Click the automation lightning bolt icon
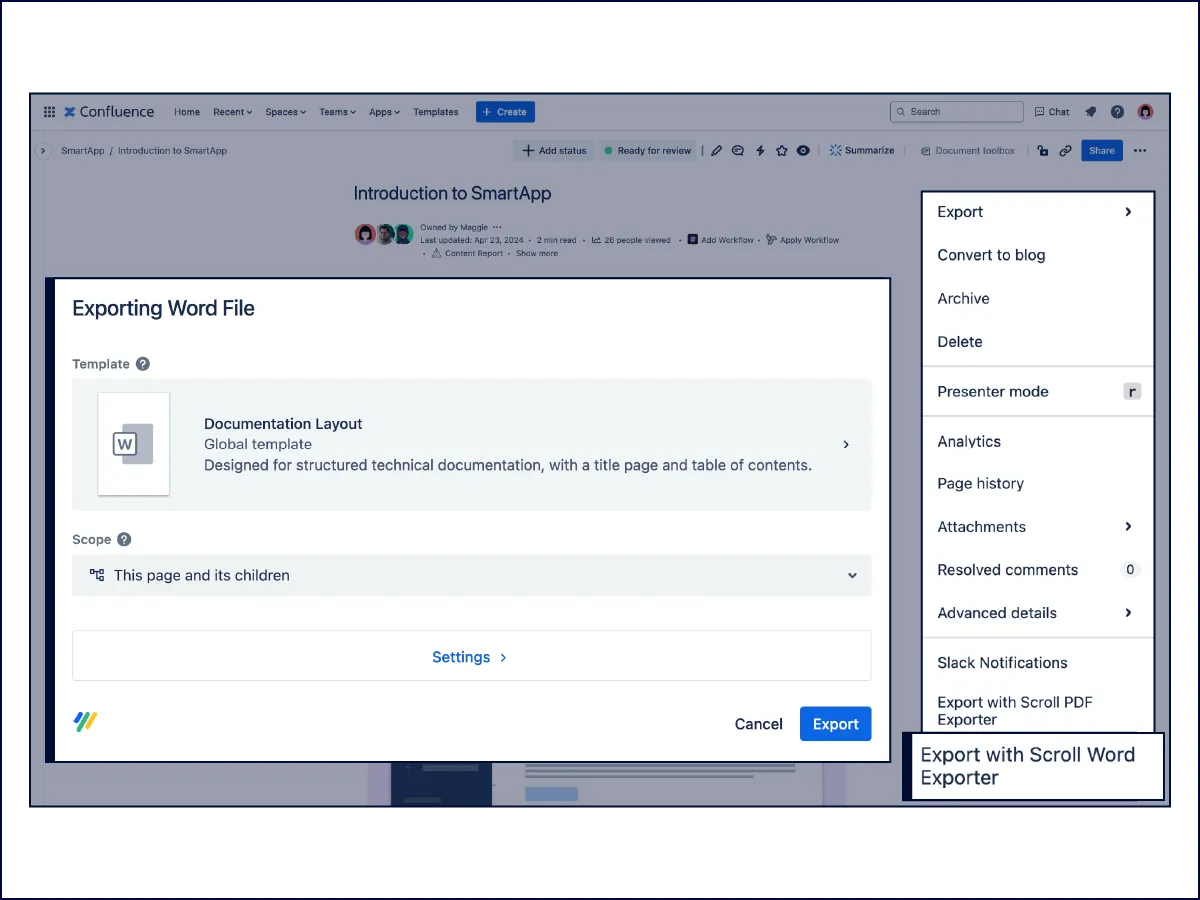Screen dimensions: 1200x900 [760, 151]
